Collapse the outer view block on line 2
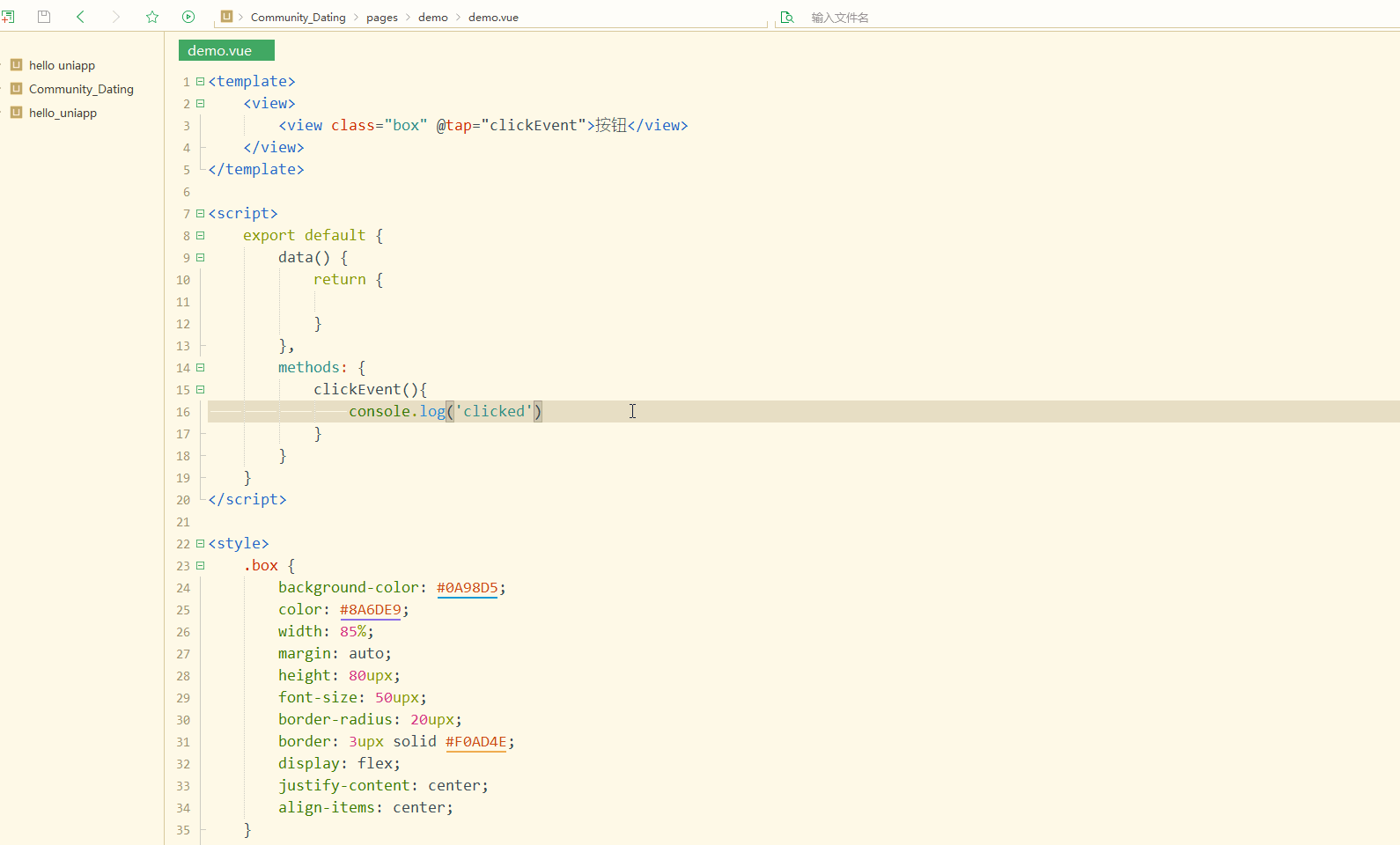Image resolution: width=1400 pixels, height=845 pixels. click(x=201, y=103)
